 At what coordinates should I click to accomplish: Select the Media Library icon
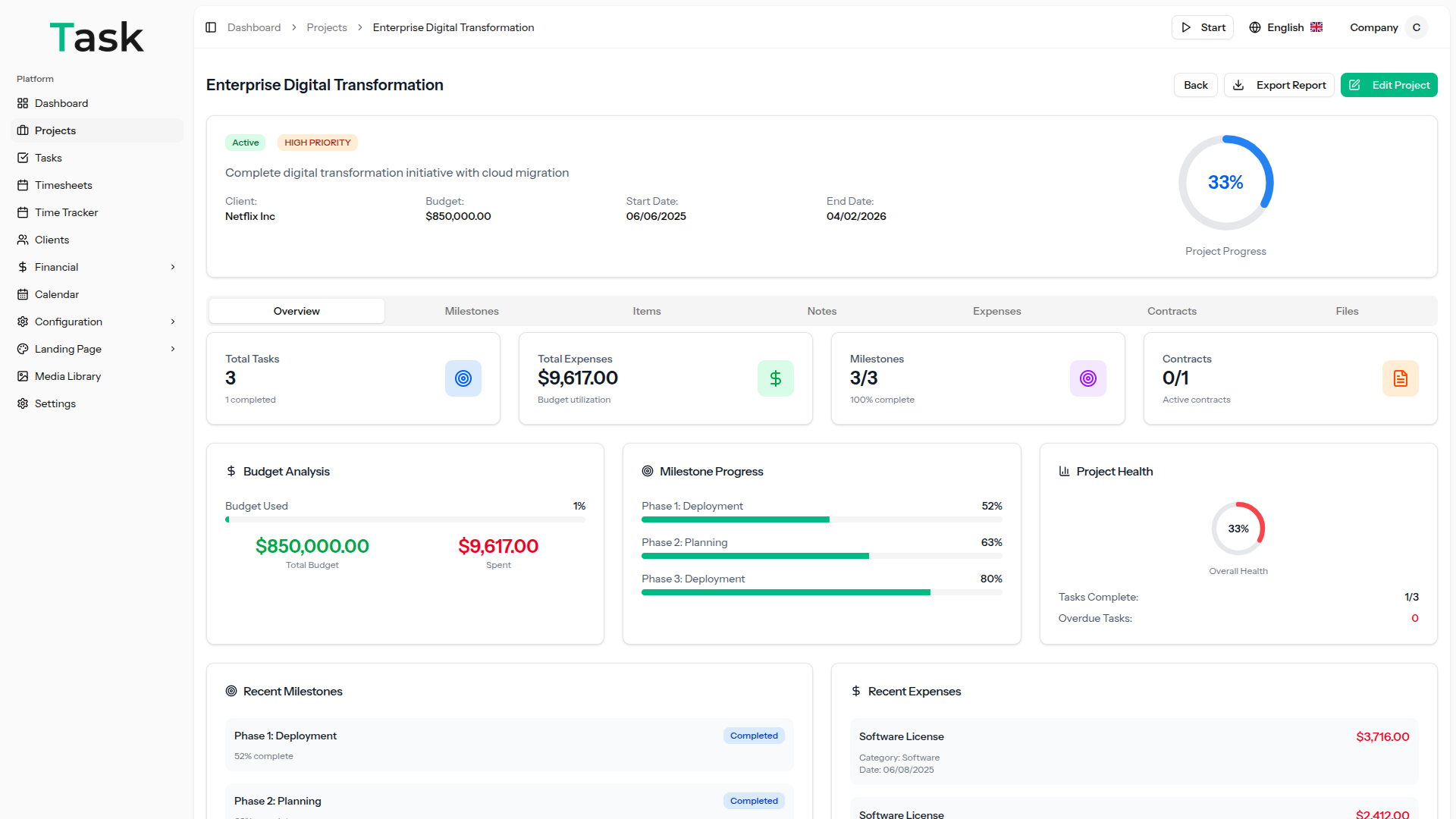click(x=24, y=376)
